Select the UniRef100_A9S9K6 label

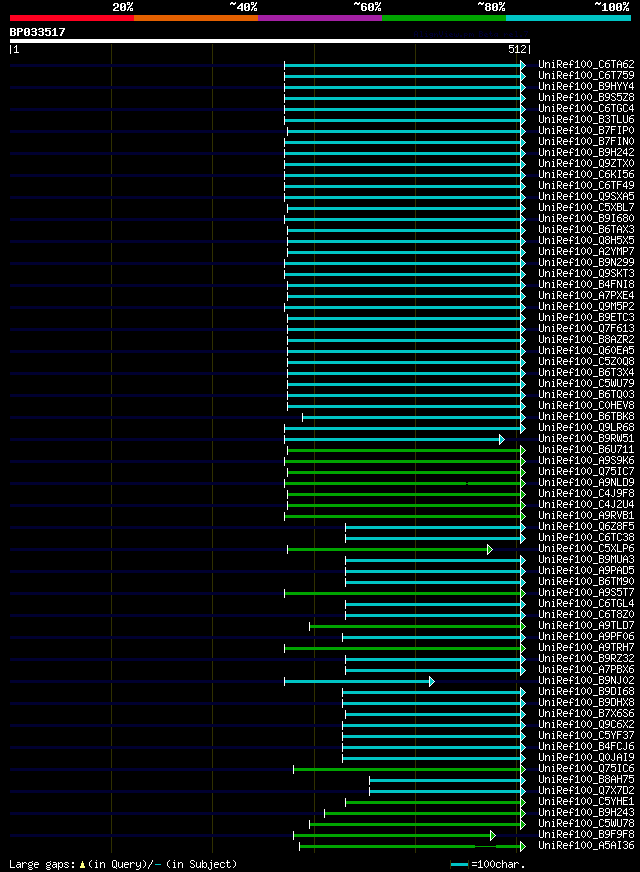(586, 460)
